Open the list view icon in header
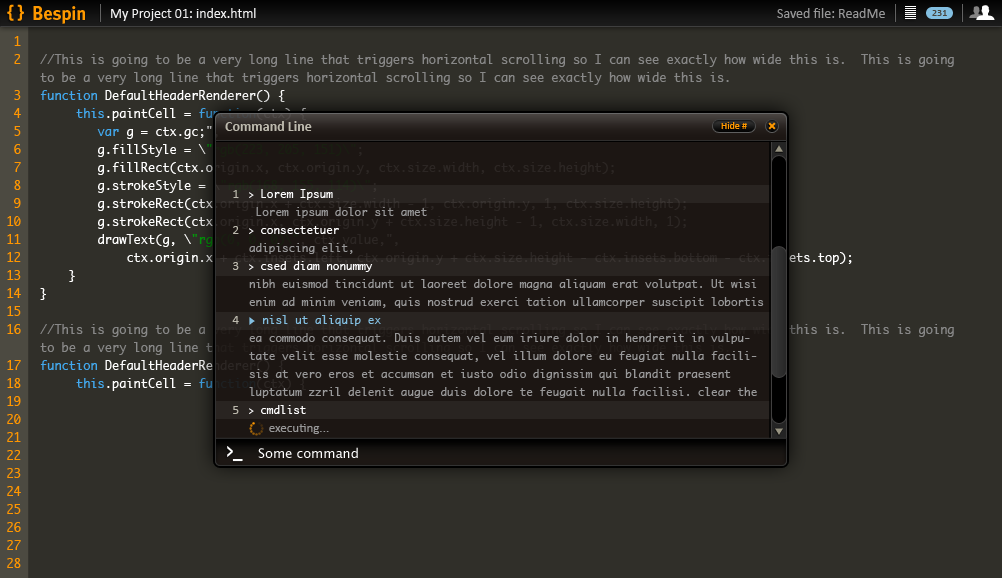Viewport: 1002px width, 578px height. tap(911, 13)
